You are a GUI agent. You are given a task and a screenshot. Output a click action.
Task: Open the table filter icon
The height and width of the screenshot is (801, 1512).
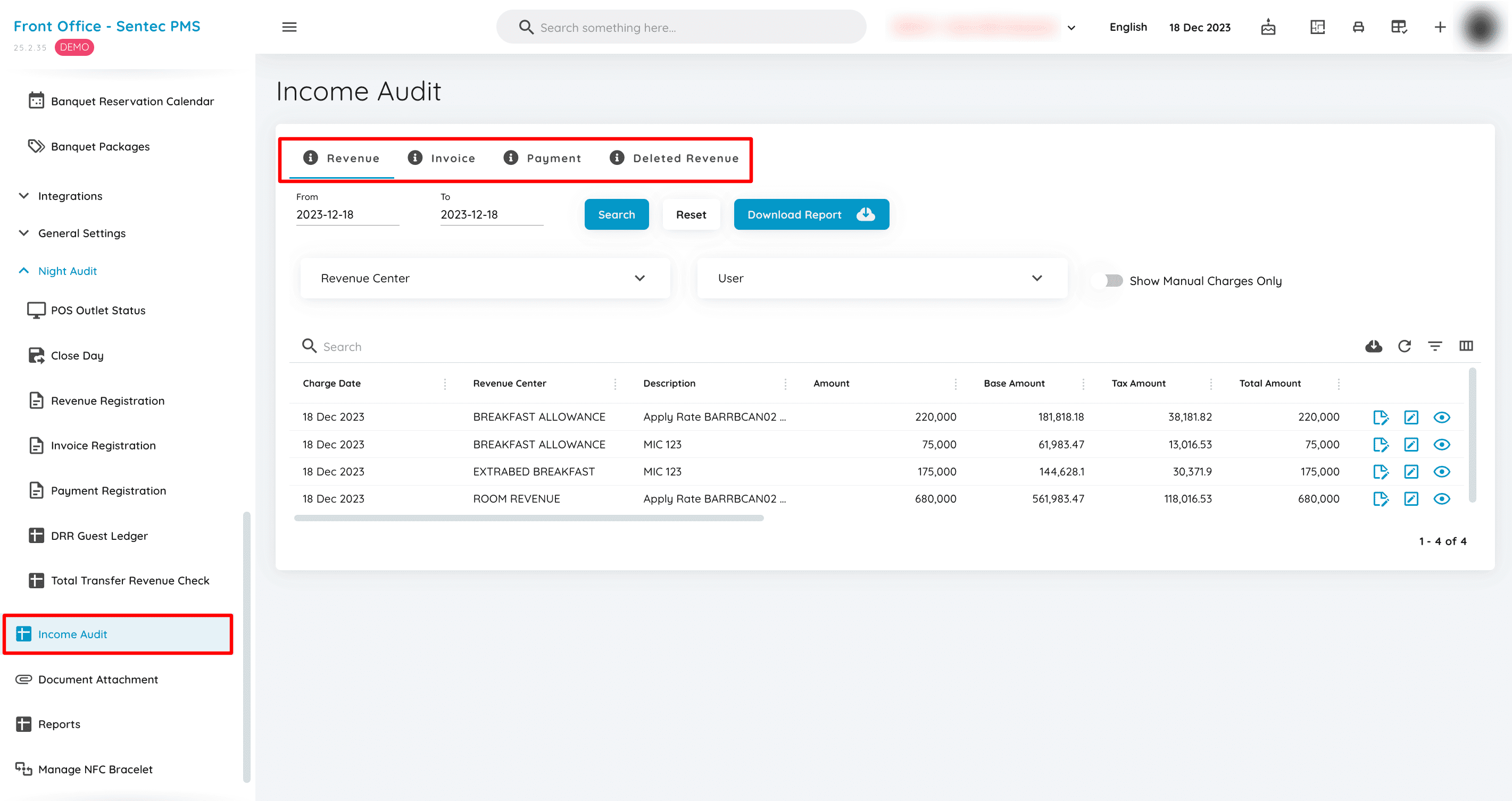pos(1434,346)
